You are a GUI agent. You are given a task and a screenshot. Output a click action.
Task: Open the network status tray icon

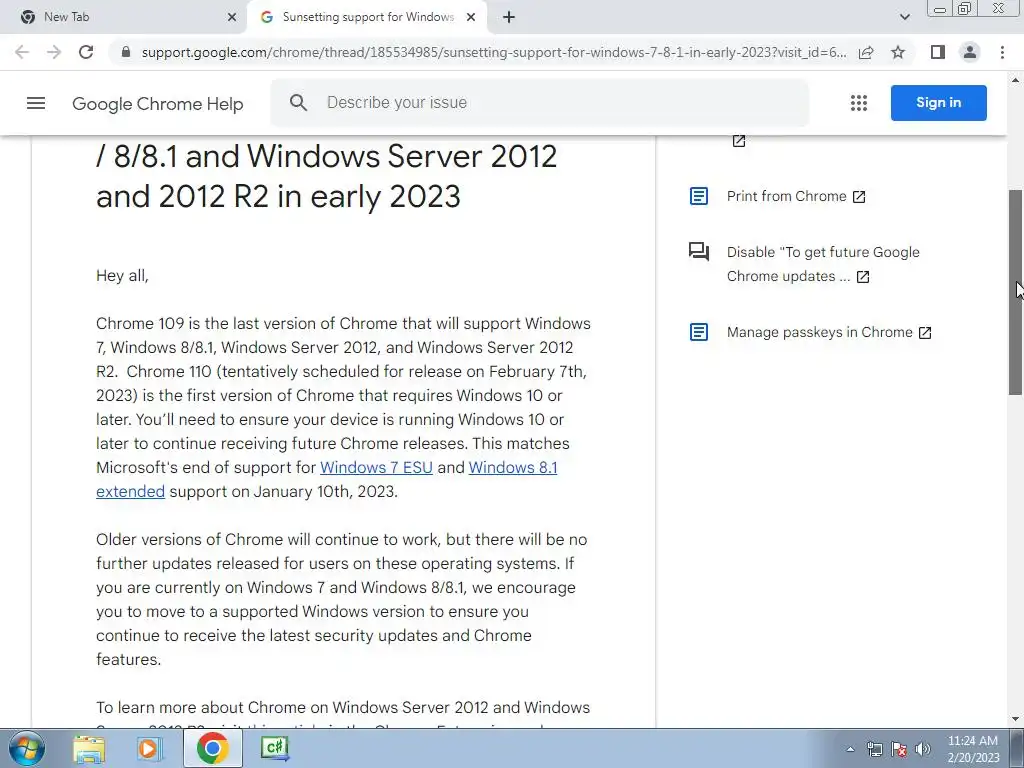pyautogui.click(x=874, y=750)
